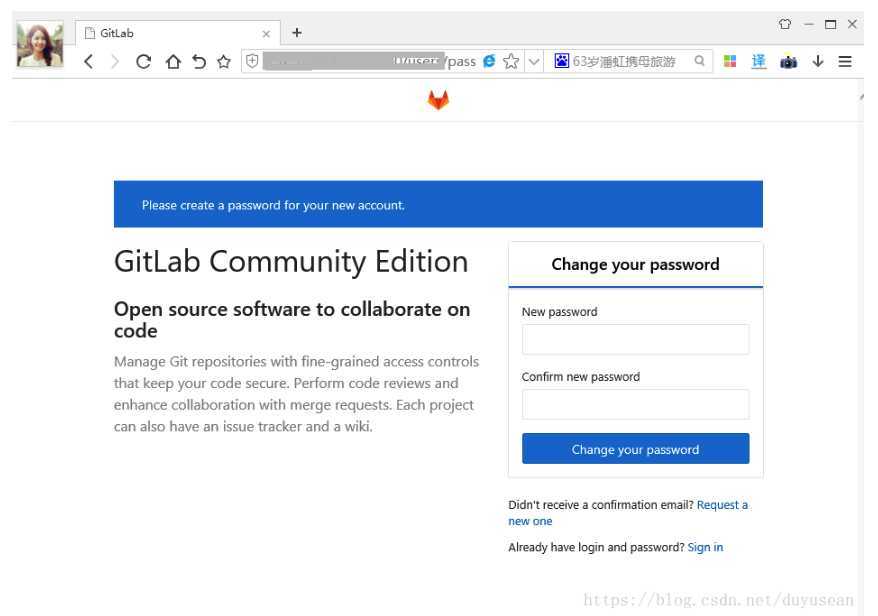Close the GitLab tab

266,34
